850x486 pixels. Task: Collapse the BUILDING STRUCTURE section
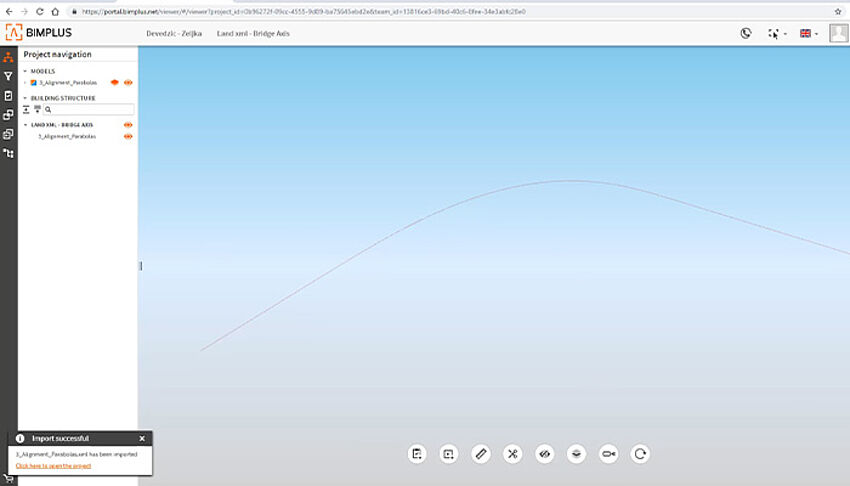tap(25, 98)
